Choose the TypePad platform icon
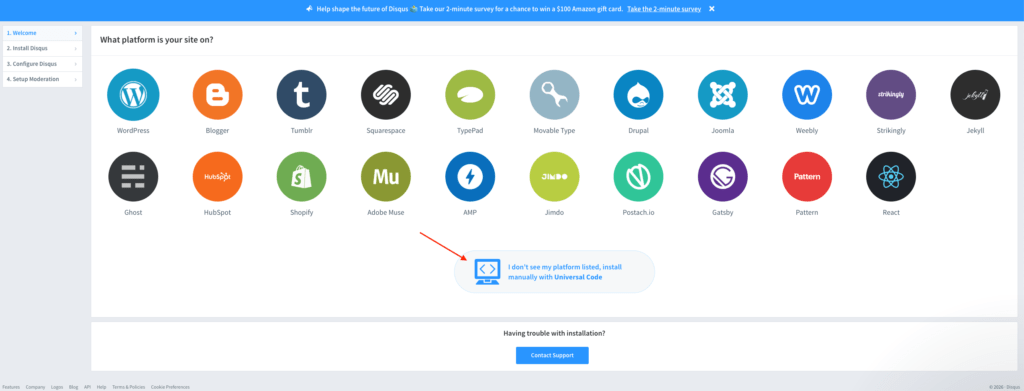 coord(470,95)
